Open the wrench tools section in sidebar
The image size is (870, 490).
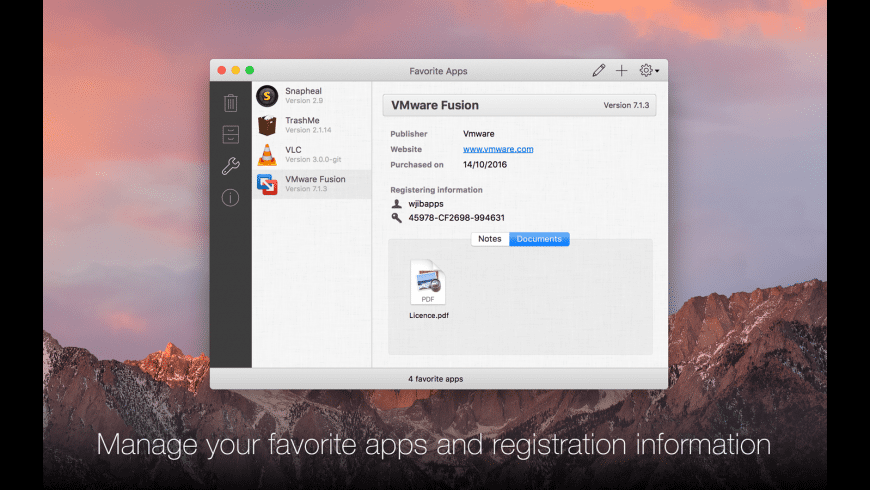(231, 165)
